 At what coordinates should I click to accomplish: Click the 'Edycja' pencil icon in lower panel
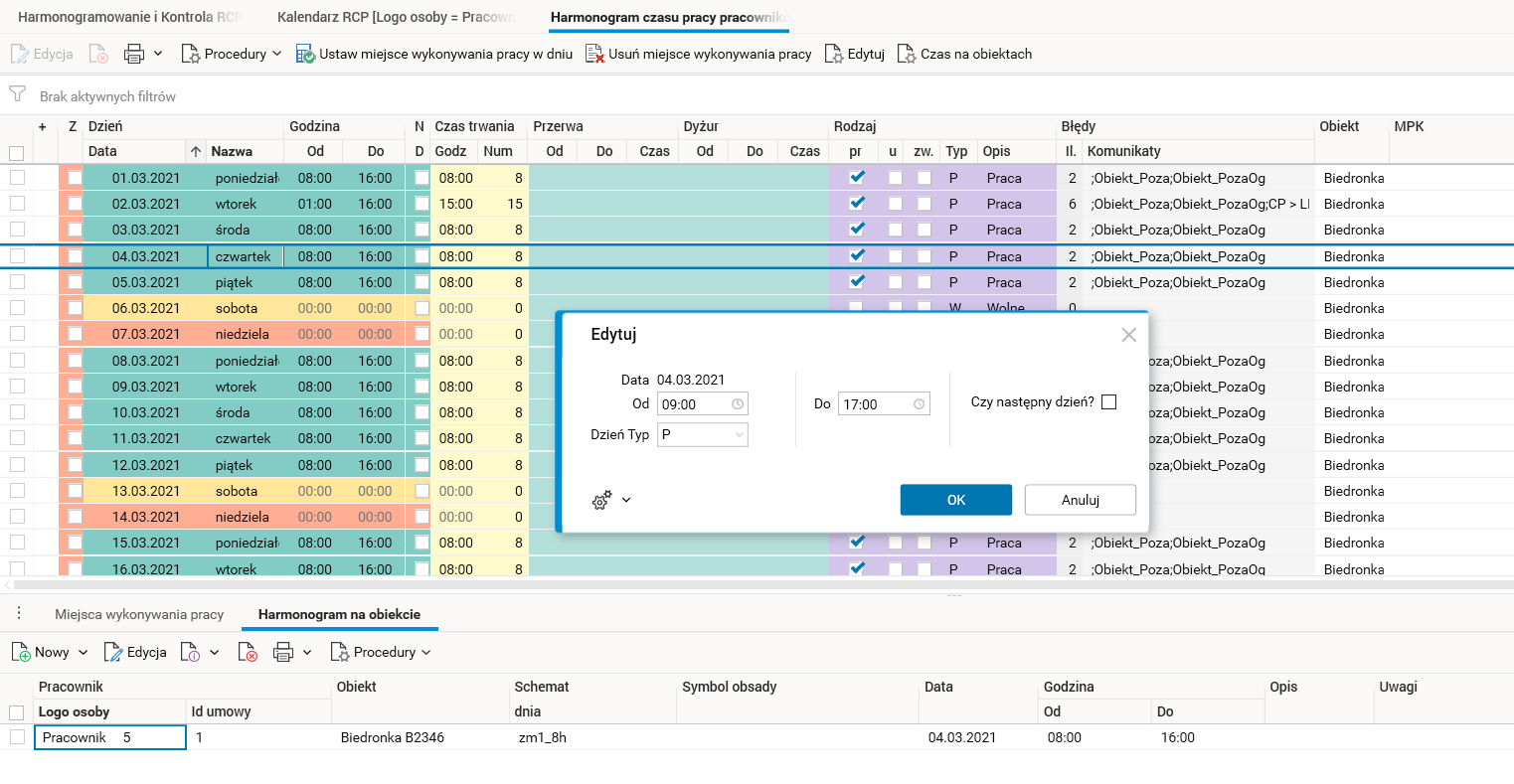(113, 652)
